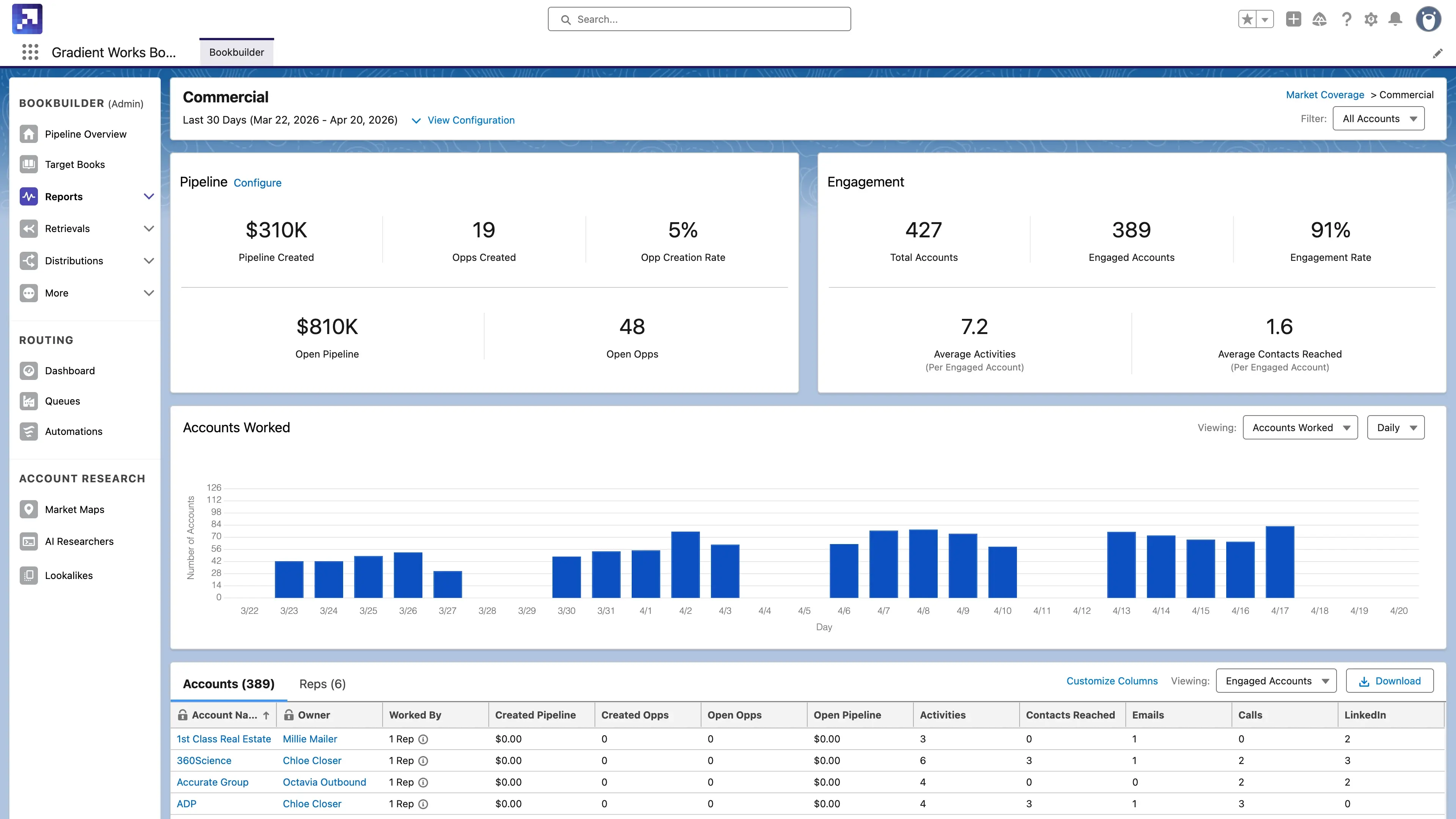Click the Download button

click(x=1389, y=681)
